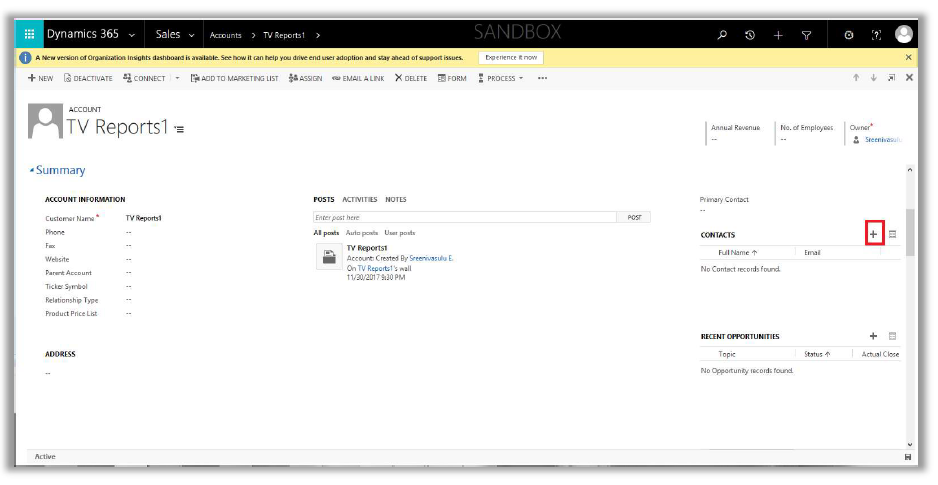Image resolution: width=938 pixels, height=485 pixels.
Task: Click the Post button
Action: pos(634,217)
